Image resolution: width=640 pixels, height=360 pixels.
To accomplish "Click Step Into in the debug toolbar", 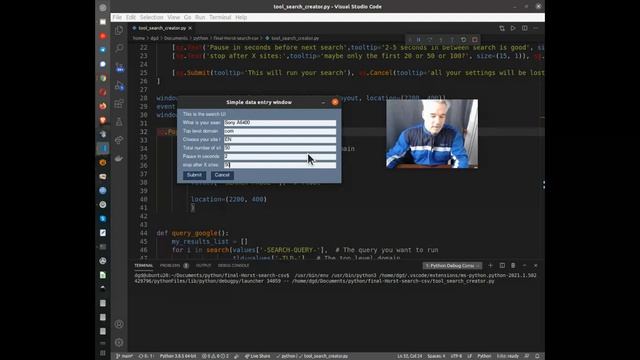I will point(441,40).
